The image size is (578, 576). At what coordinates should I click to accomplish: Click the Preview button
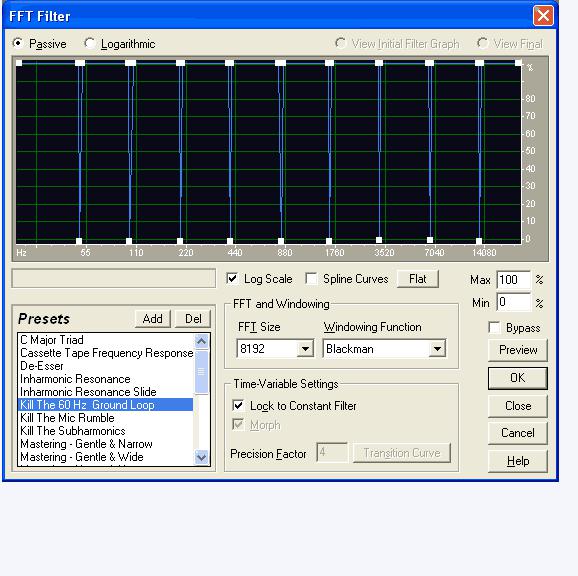(518, 350)
